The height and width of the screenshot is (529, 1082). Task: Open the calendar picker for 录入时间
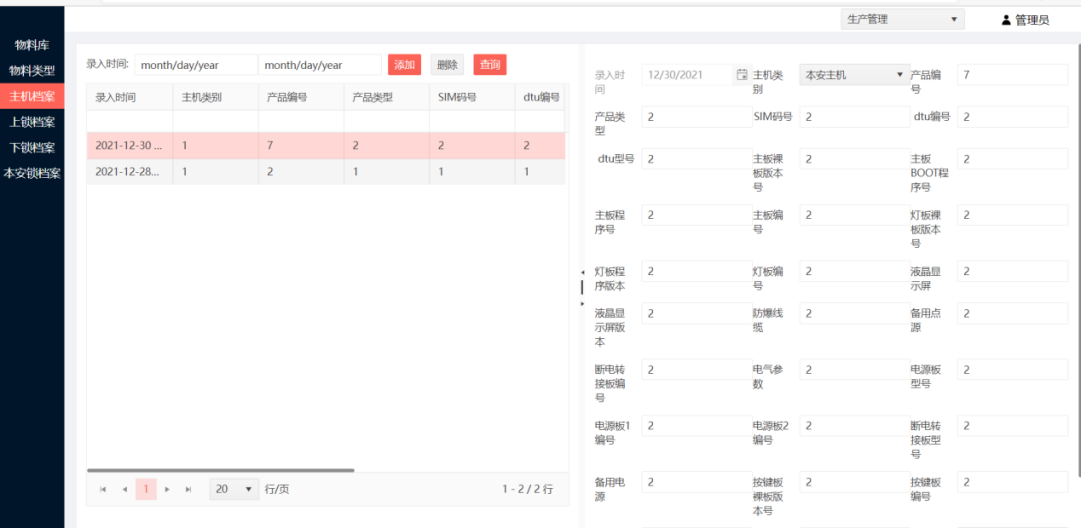point(742,74)
